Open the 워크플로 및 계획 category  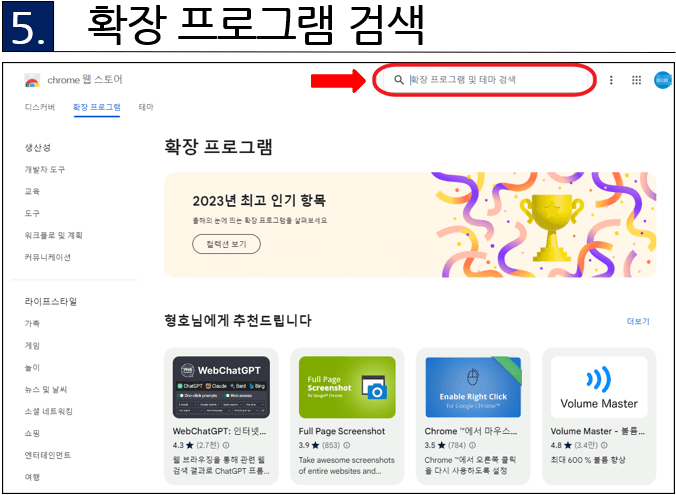click(53, 235)
